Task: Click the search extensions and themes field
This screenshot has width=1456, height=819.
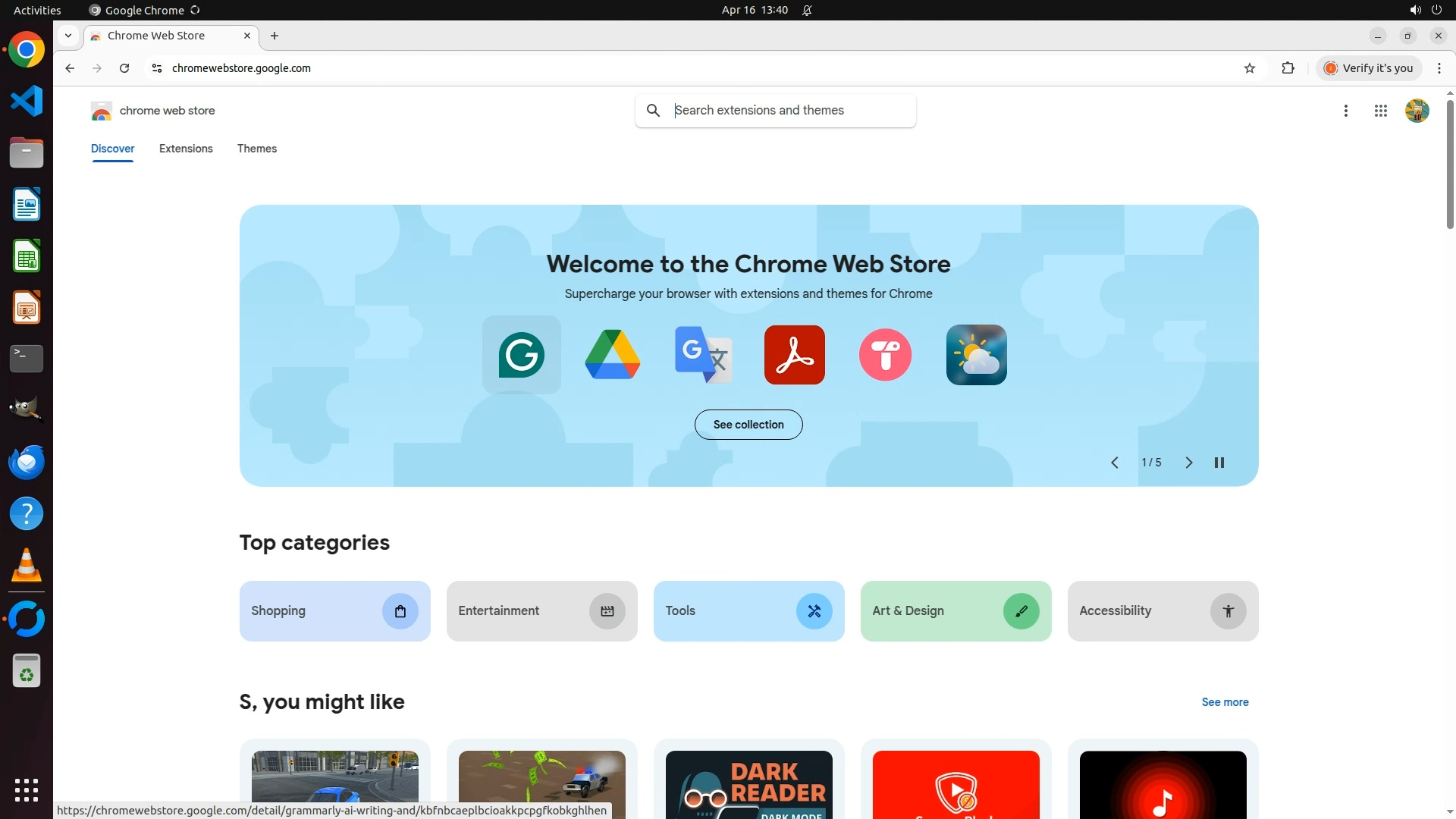Action: 789,111
